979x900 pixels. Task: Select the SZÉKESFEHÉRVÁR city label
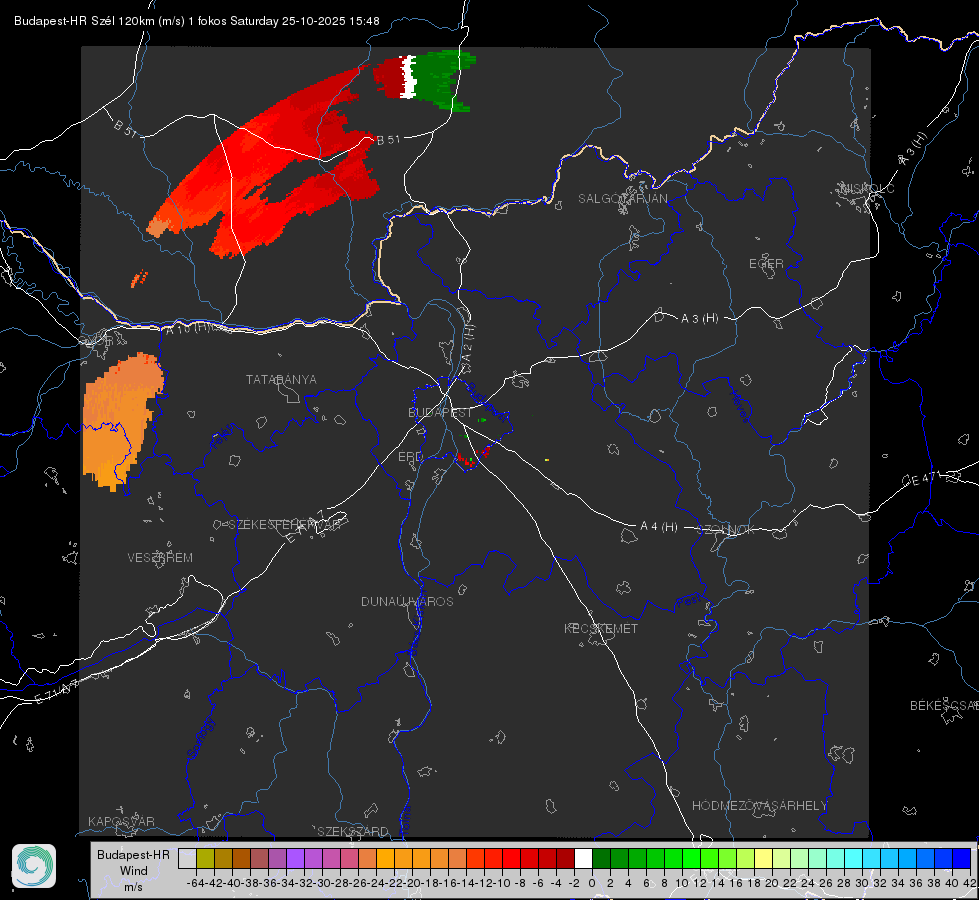pyautogui.click(x=284, y=525)
